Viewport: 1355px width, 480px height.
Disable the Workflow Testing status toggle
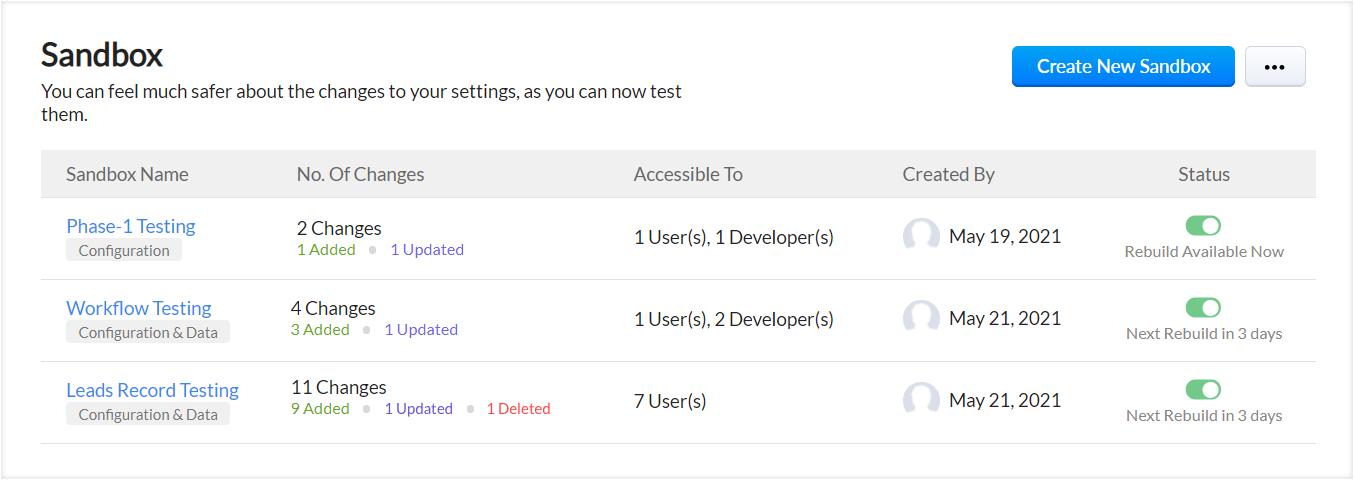click(1203, 308)
